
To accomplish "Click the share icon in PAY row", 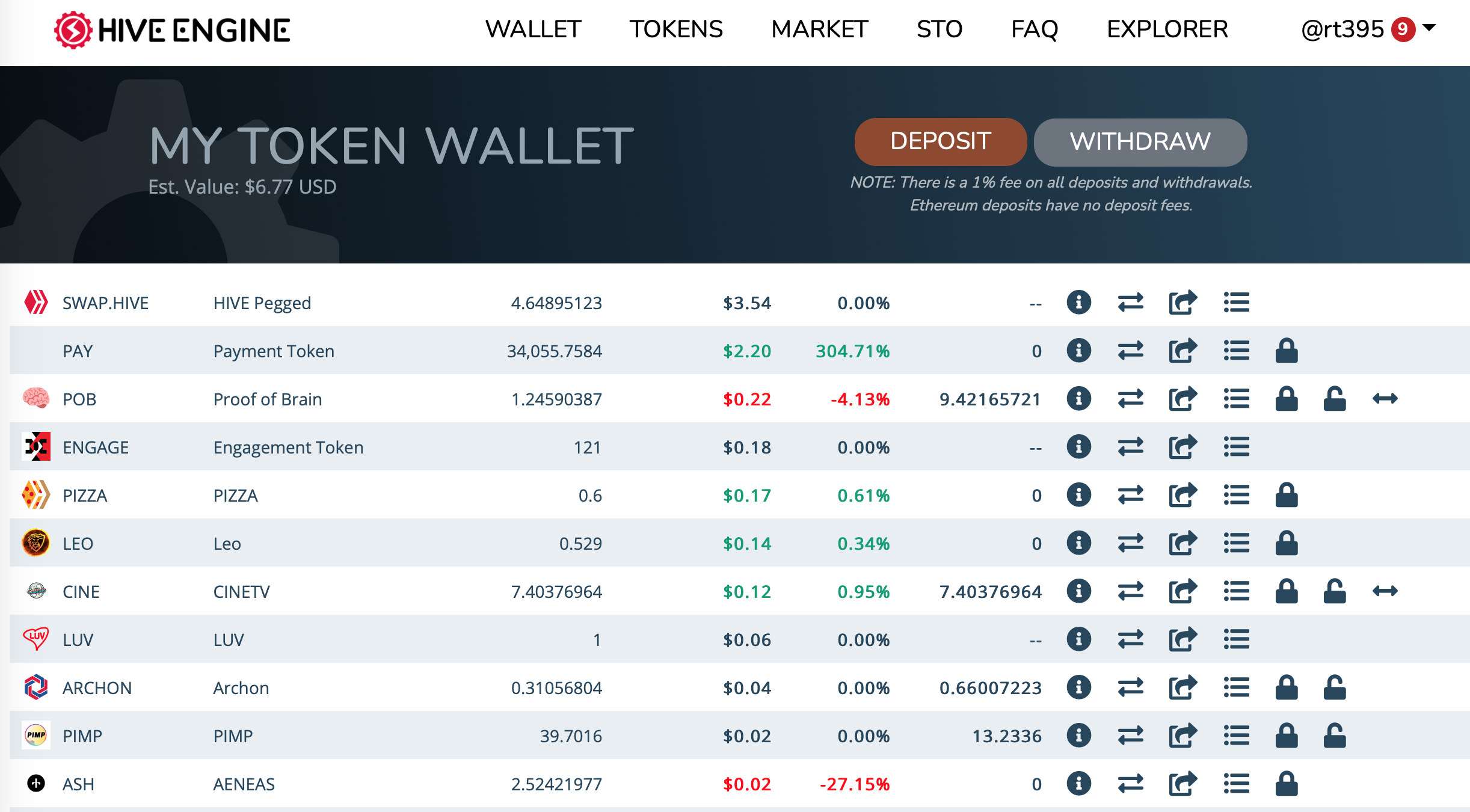I will 1182,351.
